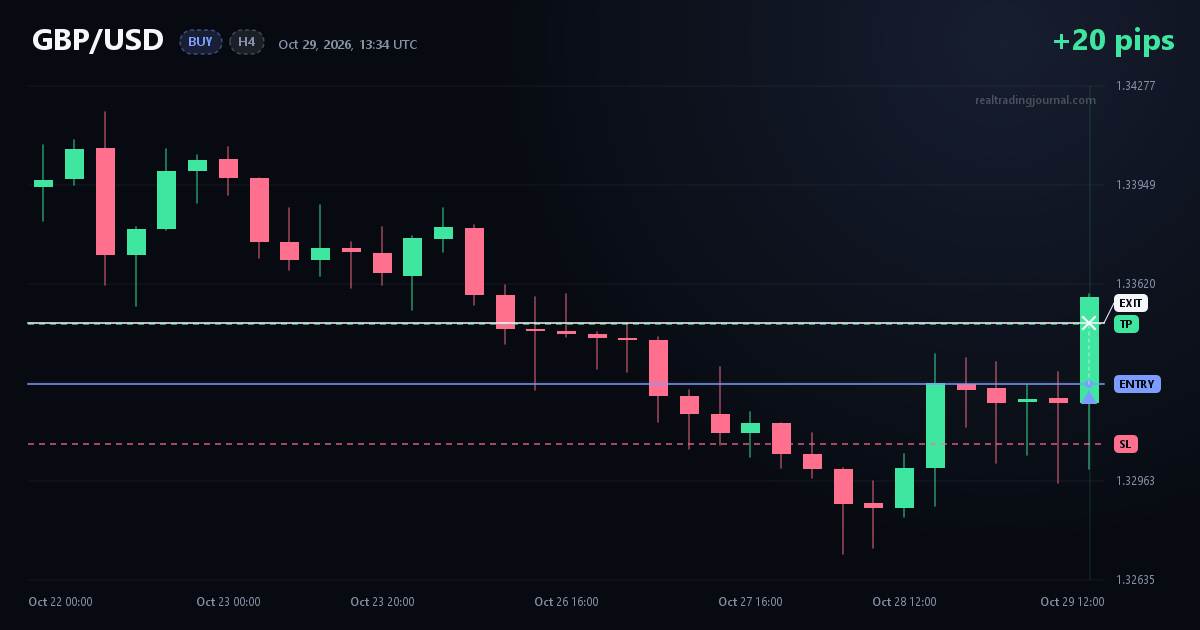1200x630 pixels.
Task: Click the Oct 29, 2026, 13:34 UTC timestamp
Action: pyautogui.click(x=348, y=44)
